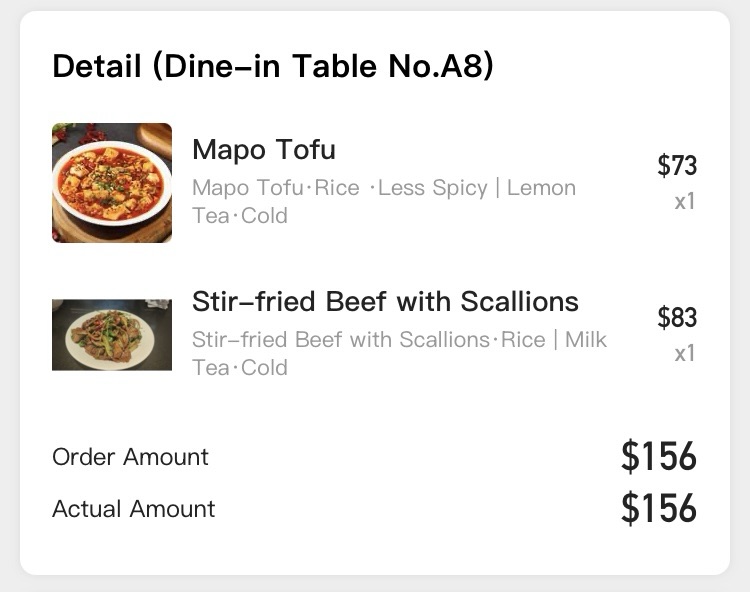Viewport: 750px width, 592px height.
Task: Click the Mapo Tofu options description
Action: 384,201
